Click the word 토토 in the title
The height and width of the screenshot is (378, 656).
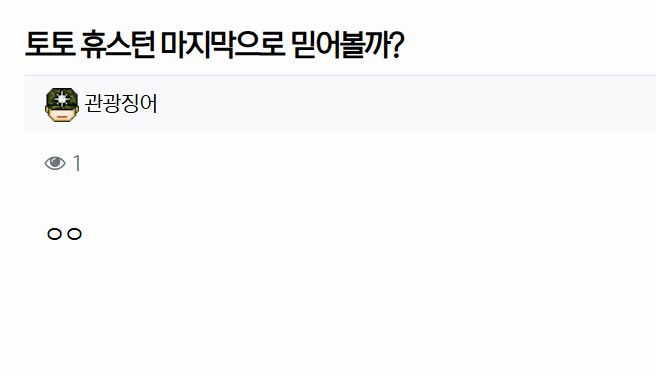[50, 44]
